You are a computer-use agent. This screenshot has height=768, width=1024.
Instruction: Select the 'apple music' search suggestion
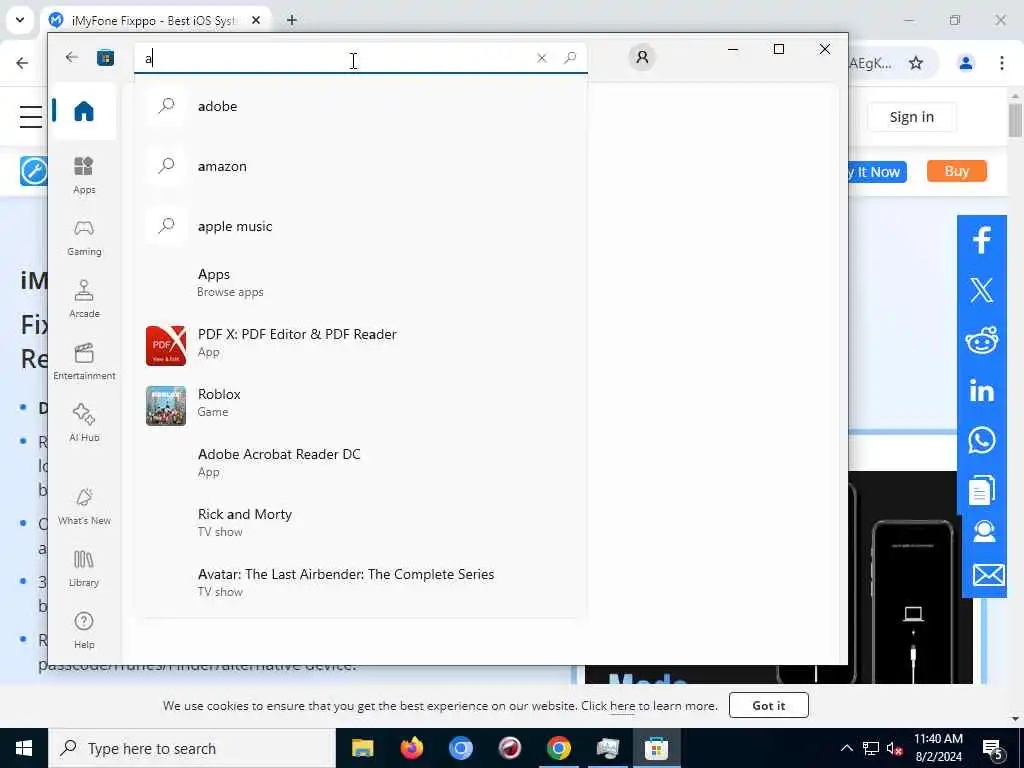point(360,226)
